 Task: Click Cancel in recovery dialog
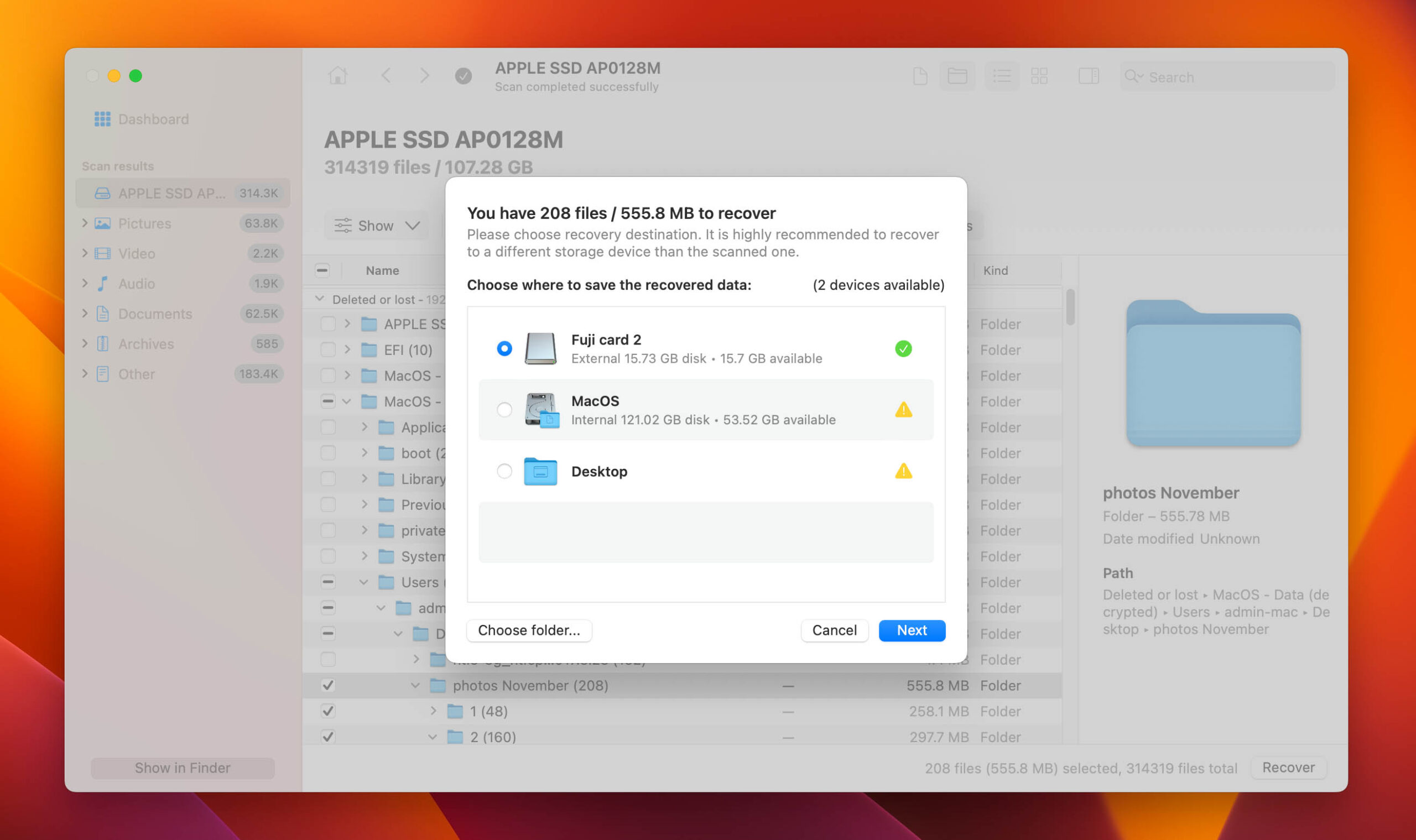pos(834,630)
